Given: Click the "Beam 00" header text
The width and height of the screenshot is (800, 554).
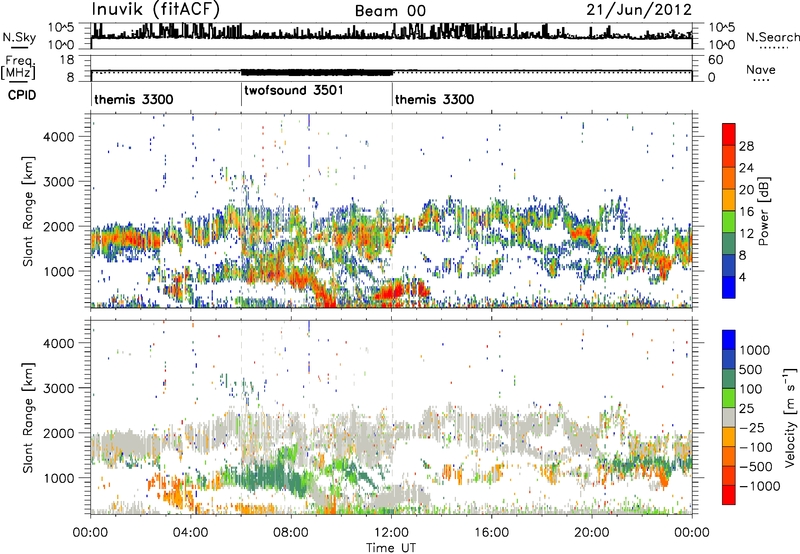Looking at the screenshot, I should pos(390,11).
